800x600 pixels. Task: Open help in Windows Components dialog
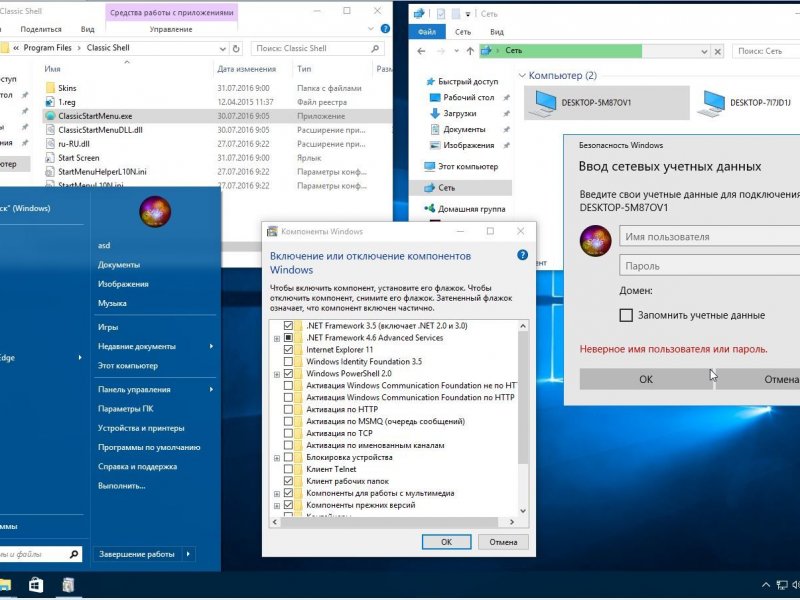[522, 255]
